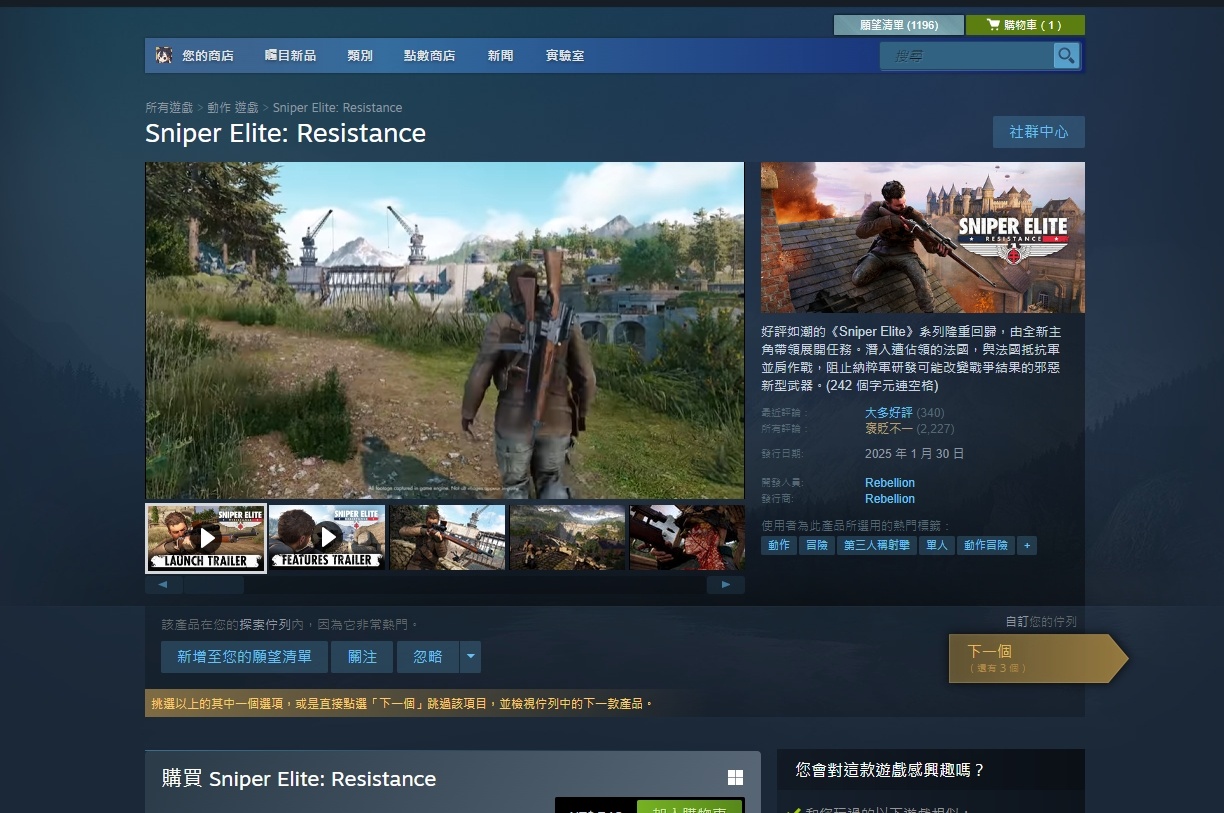The width and height of the screenshot is (1224, 813).
Task: Select the 單人 tag
Action: [x=937, y=545]
